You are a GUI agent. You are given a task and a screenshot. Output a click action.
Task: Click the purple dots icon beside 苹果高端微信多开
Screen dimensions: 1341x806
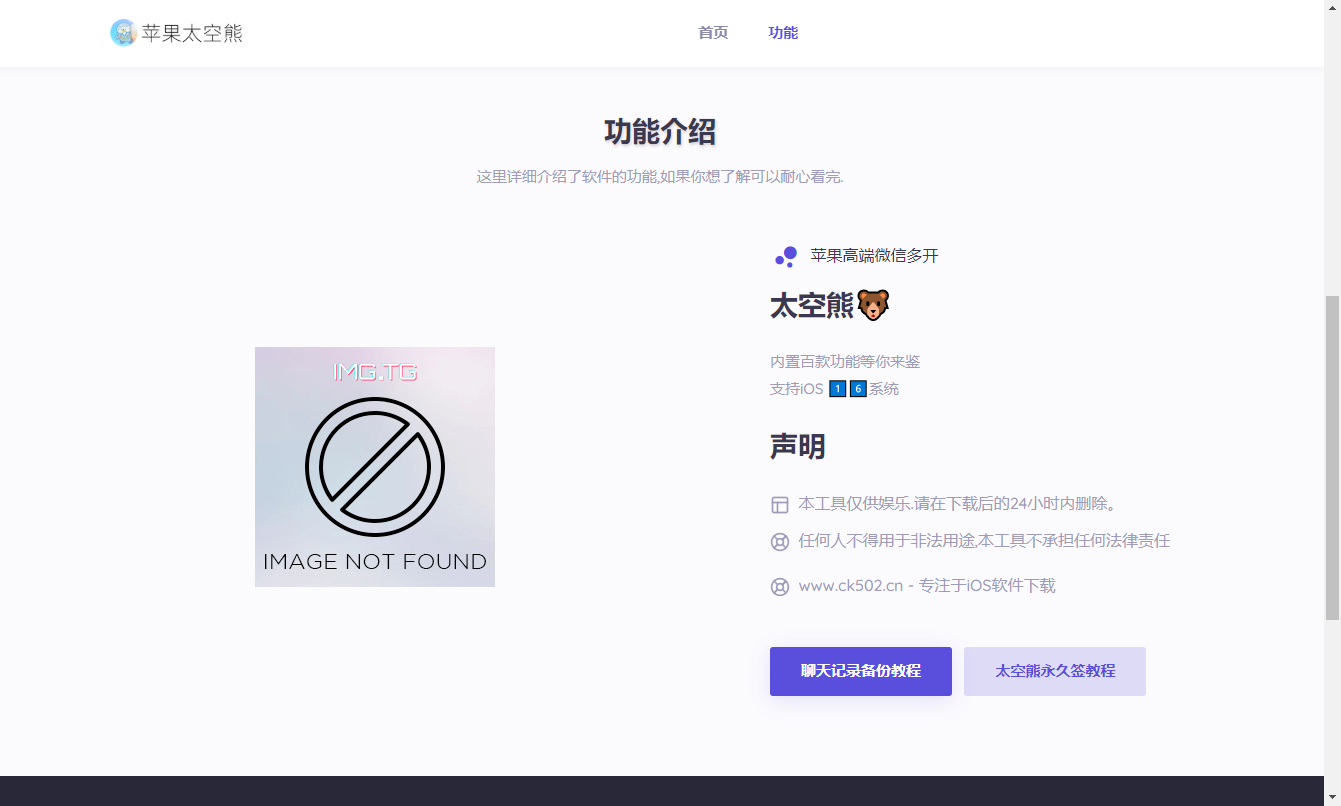(786, 257)
